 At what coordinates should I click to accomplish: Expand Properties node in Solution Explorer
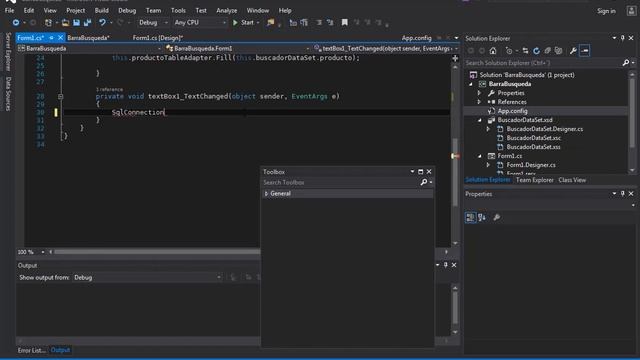point(480,93)
